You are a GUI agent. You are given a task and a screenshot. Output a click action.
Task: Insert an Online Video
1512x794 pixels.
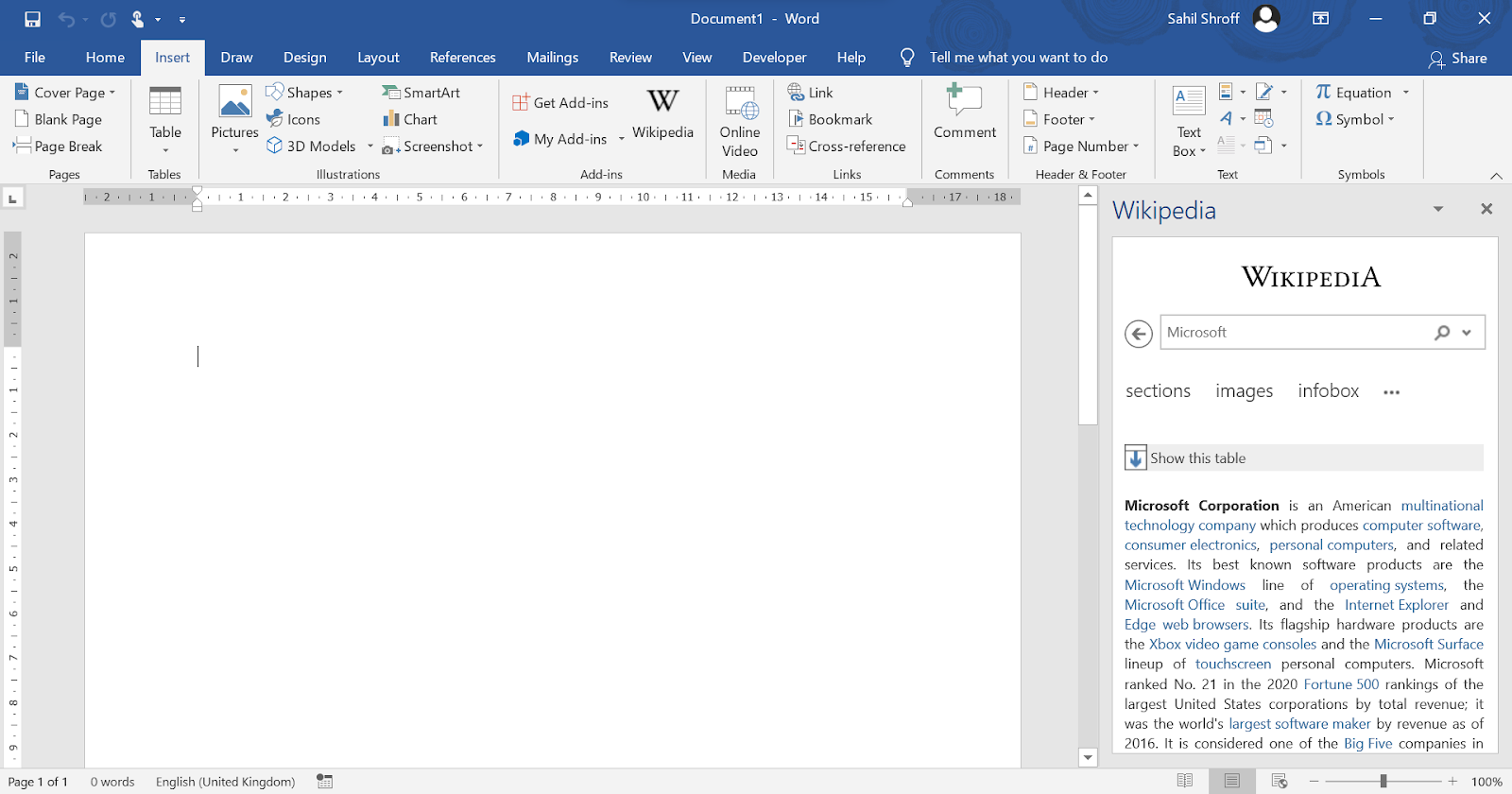[740, 121]
